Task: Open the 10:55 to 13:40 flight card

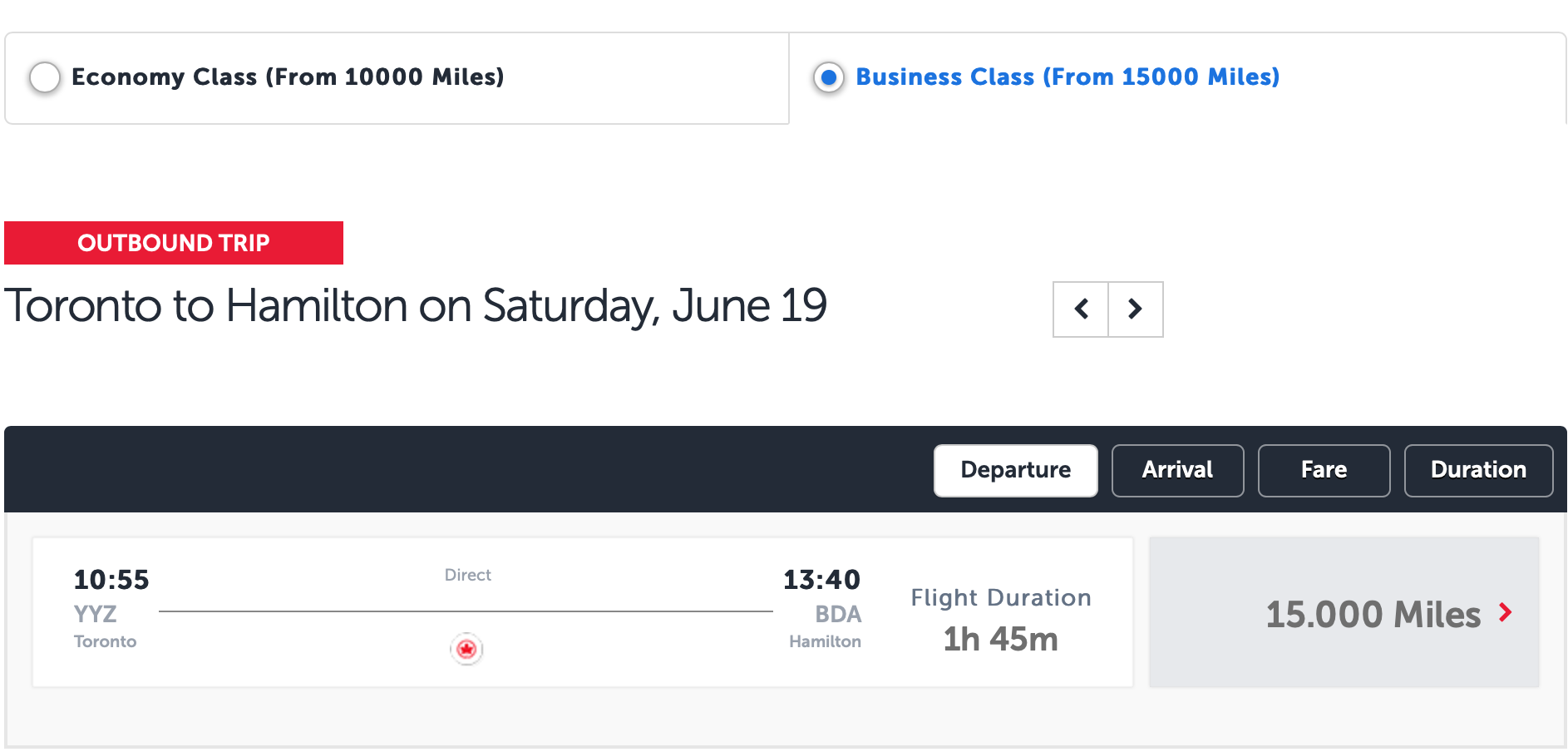Action: pyautogui.click(x=583, y=612)
